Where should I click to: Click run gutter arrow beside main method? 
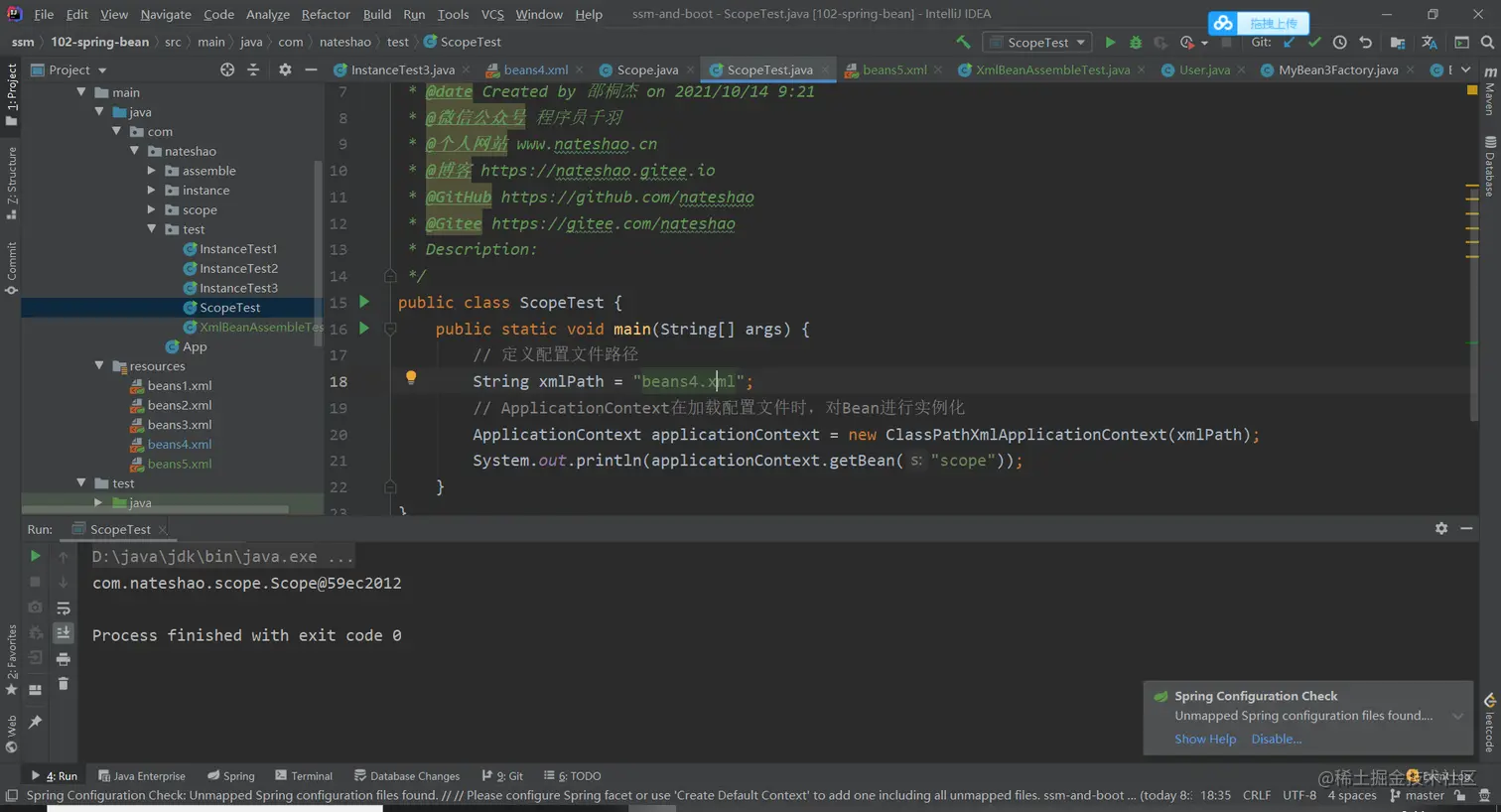click(364, 328)
